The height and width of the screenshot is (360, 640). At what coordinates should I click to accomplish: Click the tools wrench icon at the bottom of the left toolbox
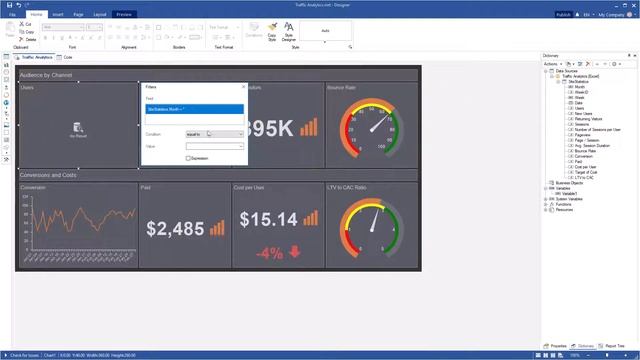6,160
